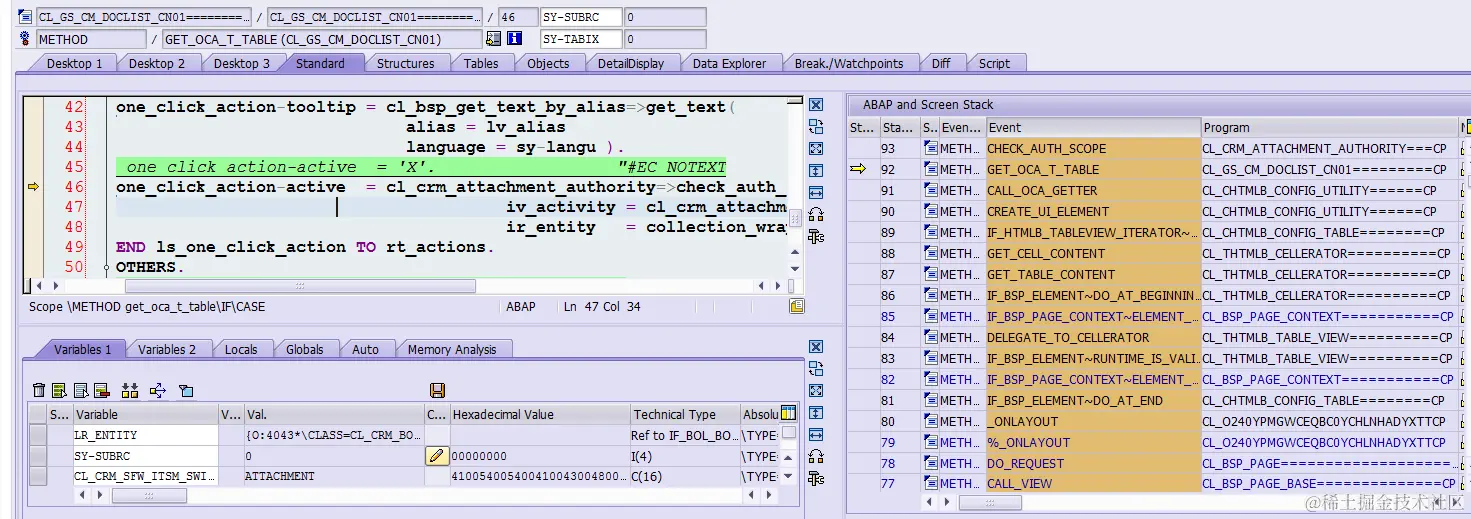The image size is (1471, 519).
Task: Click the save diskette icon above variables table
Action: (x=437, y=391)
